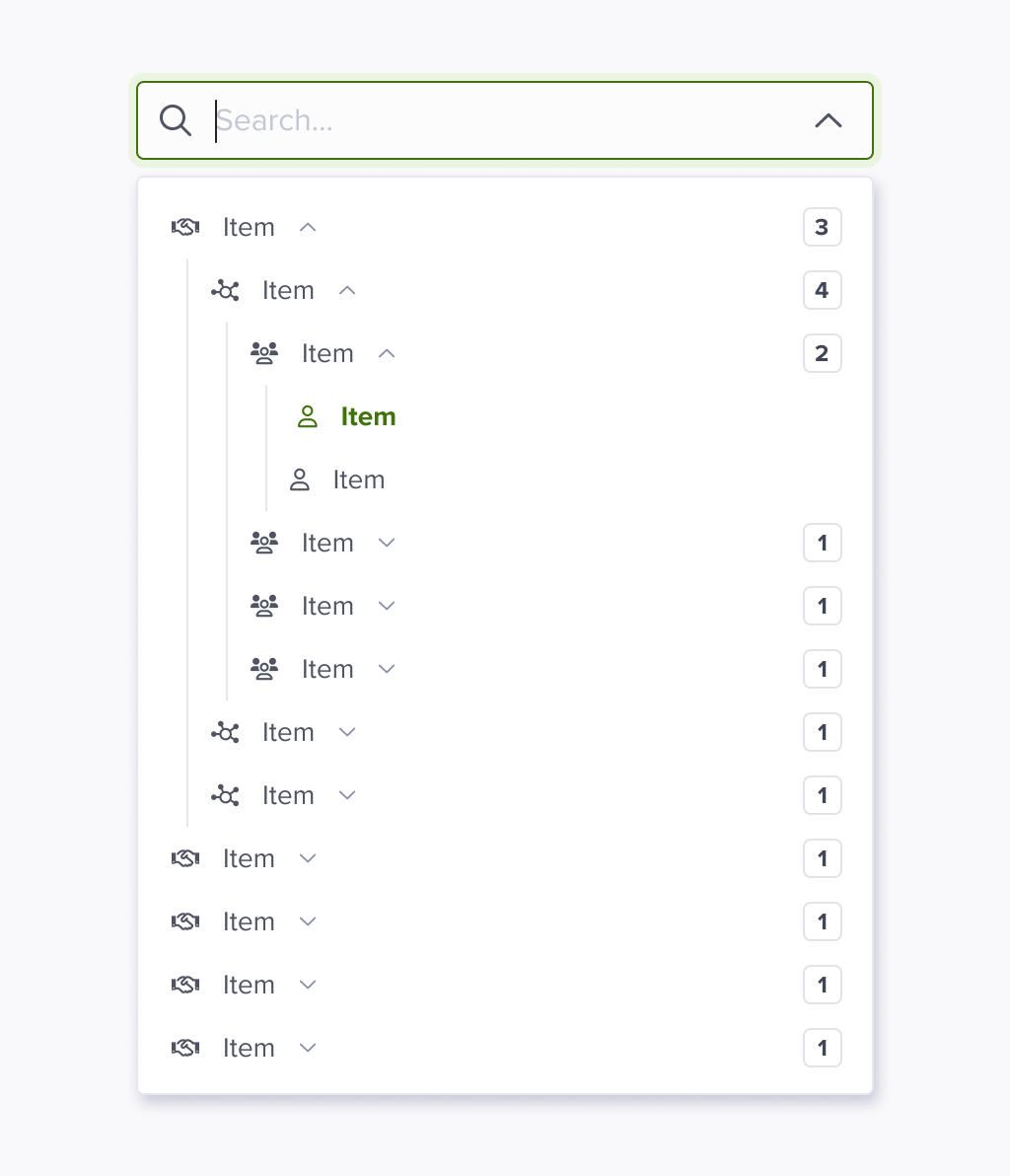This screenshot has height=1176, width=1010.
Task: Click the last handshake icon at list bottom
Action: click(185, 1047)
